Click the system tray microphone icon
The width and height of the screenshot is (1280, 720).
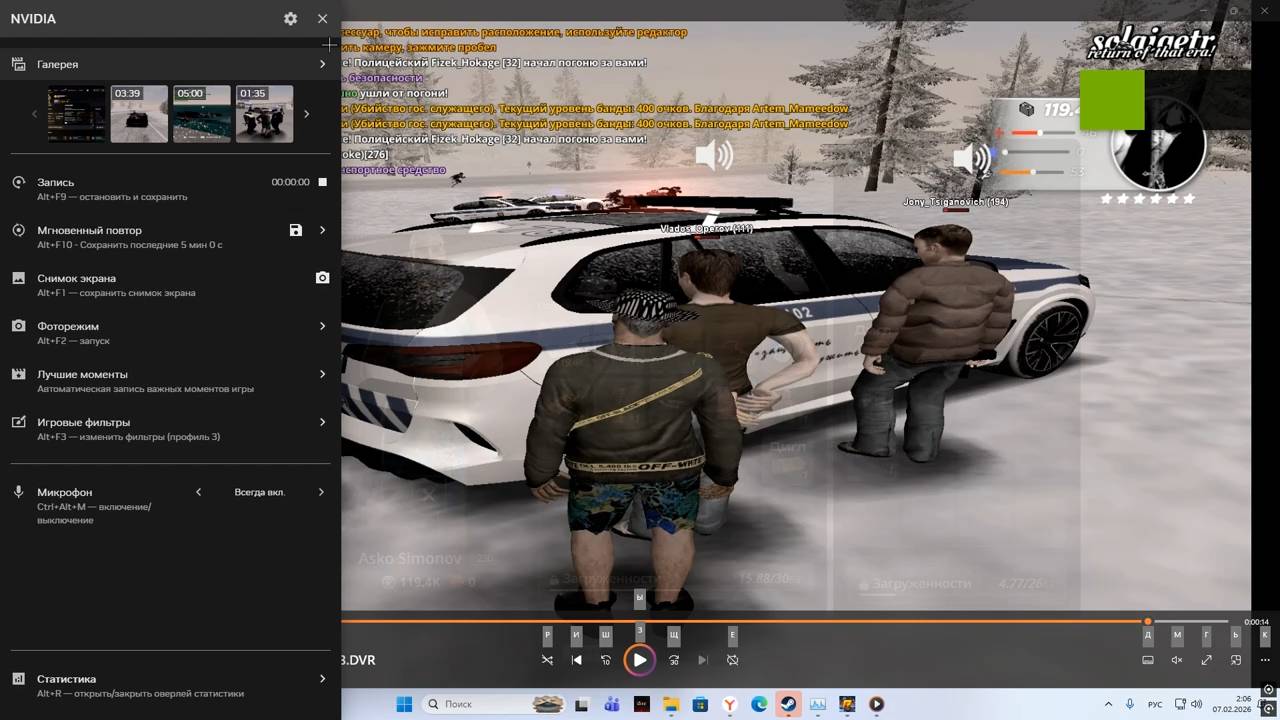coord(1130,704)
